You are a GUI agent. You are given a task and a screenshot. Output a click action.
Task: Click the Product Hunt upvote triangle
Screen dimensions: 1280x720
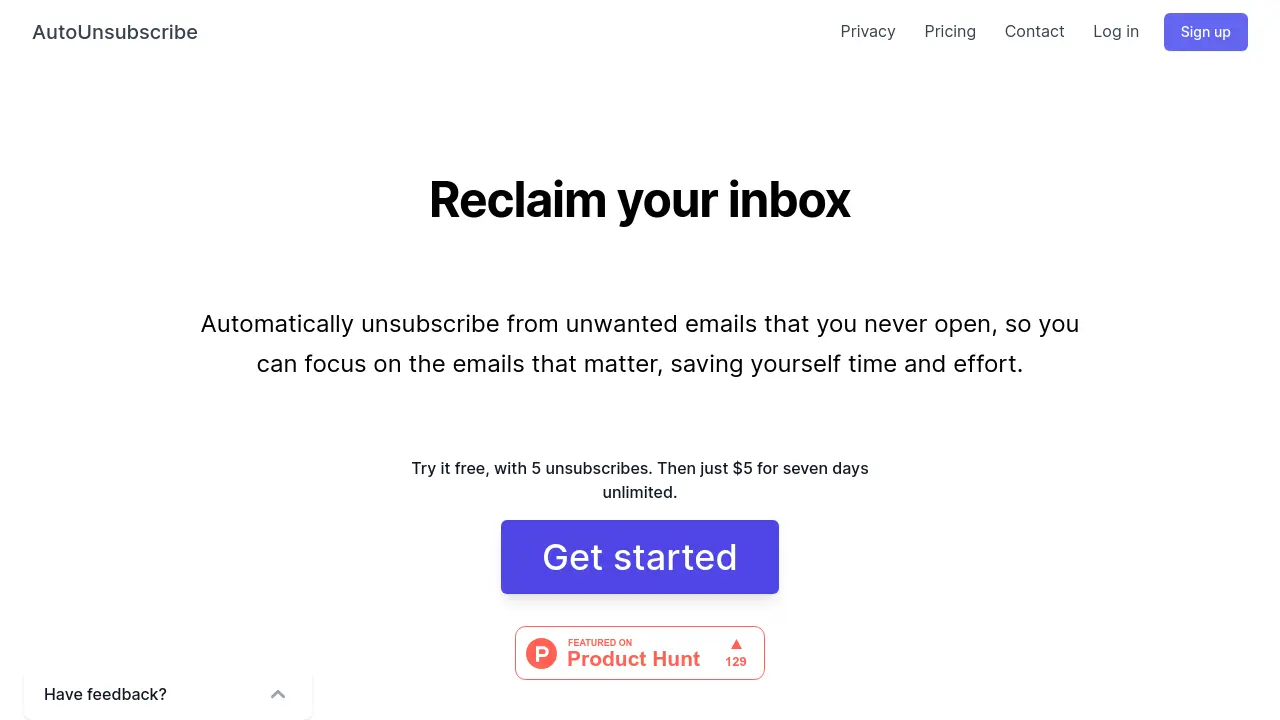point(736,644)
